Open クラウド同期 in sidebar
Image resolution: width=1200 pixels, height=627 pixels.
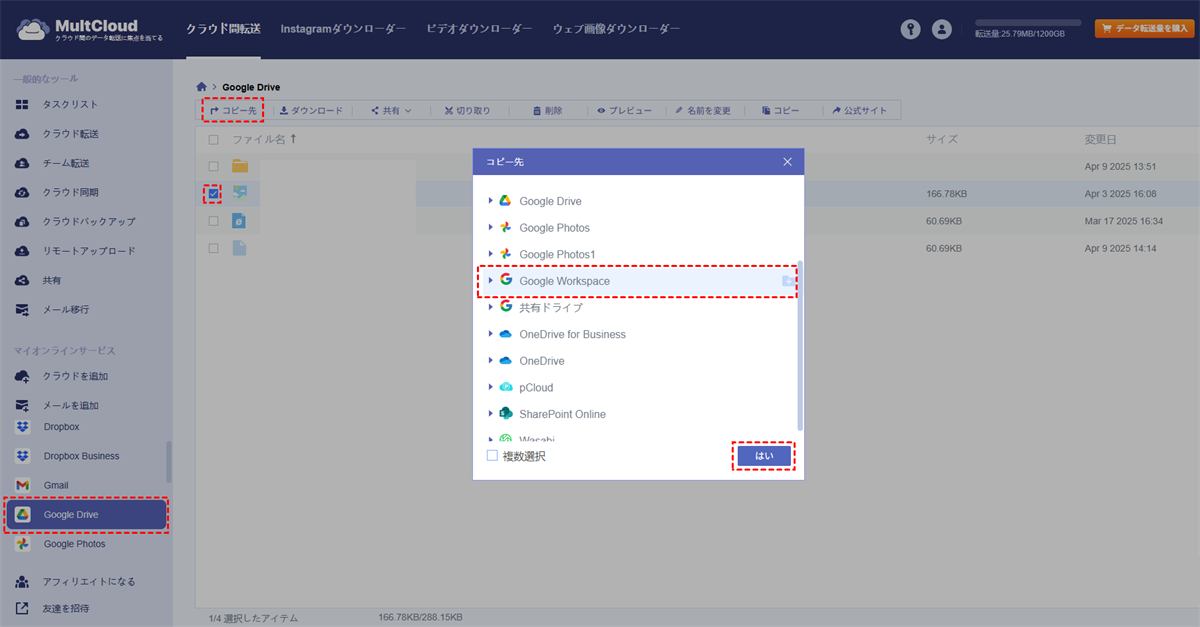(70, 192)
